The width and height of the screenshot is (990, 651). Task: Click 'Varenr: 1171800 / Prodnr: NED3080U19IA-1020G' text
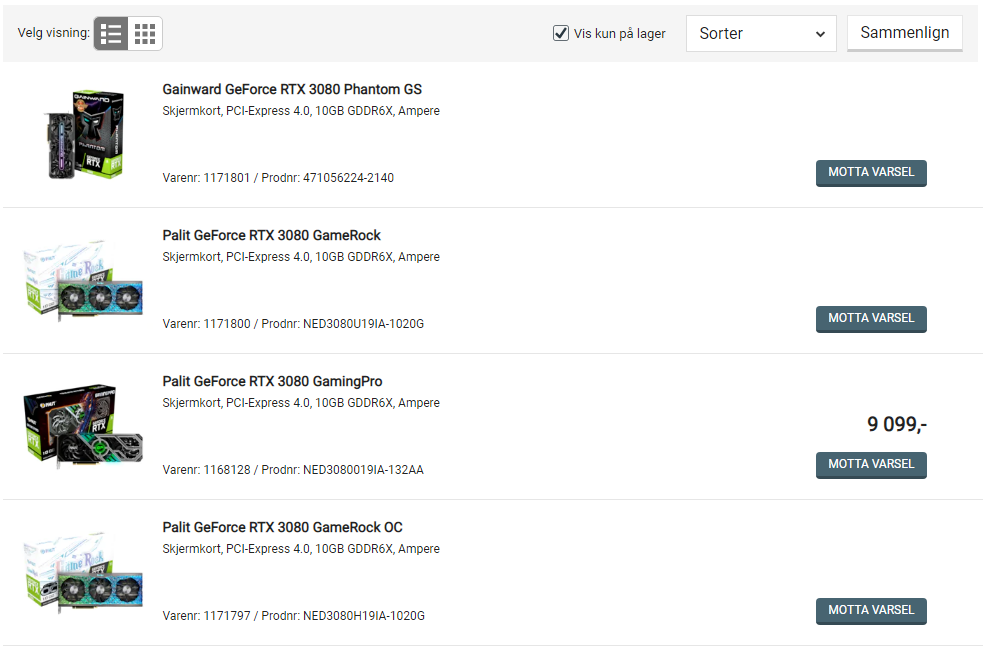coord(293,324)
